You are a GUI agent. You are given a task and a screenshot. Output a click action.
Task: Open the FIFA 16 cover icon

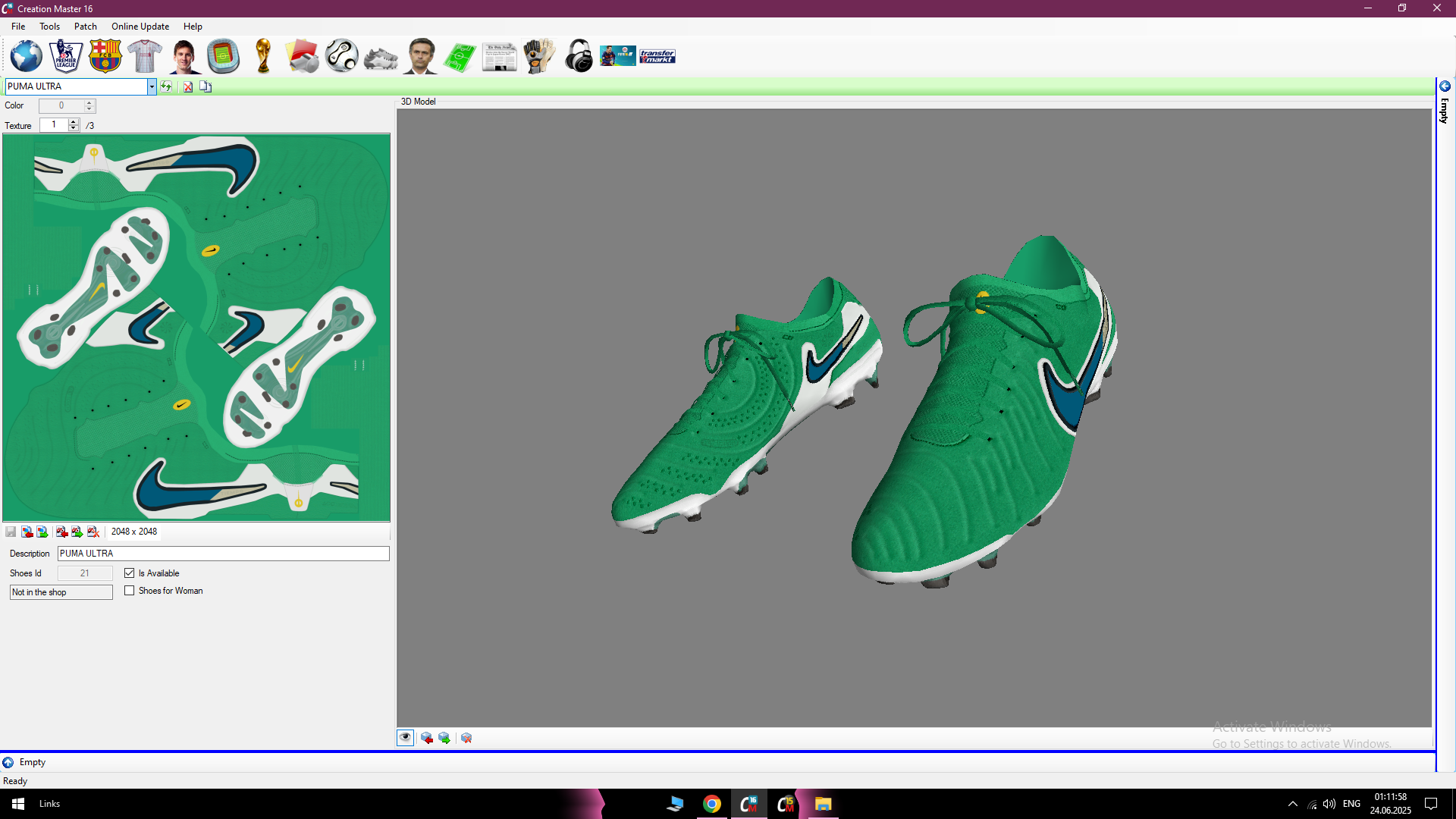pos(618,56)
